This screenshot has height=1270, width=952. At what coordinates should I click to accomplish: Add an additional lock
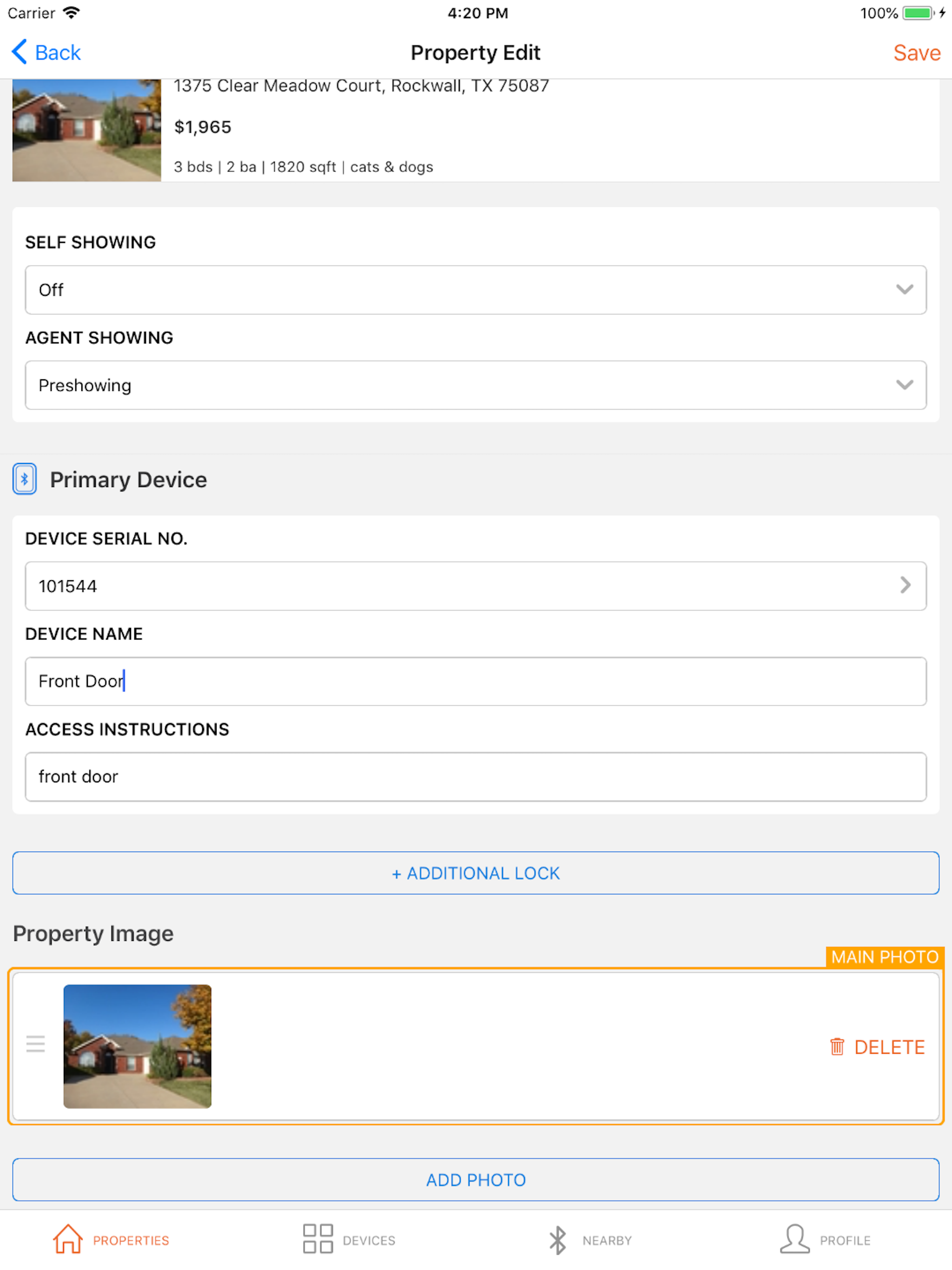point(476,873)
